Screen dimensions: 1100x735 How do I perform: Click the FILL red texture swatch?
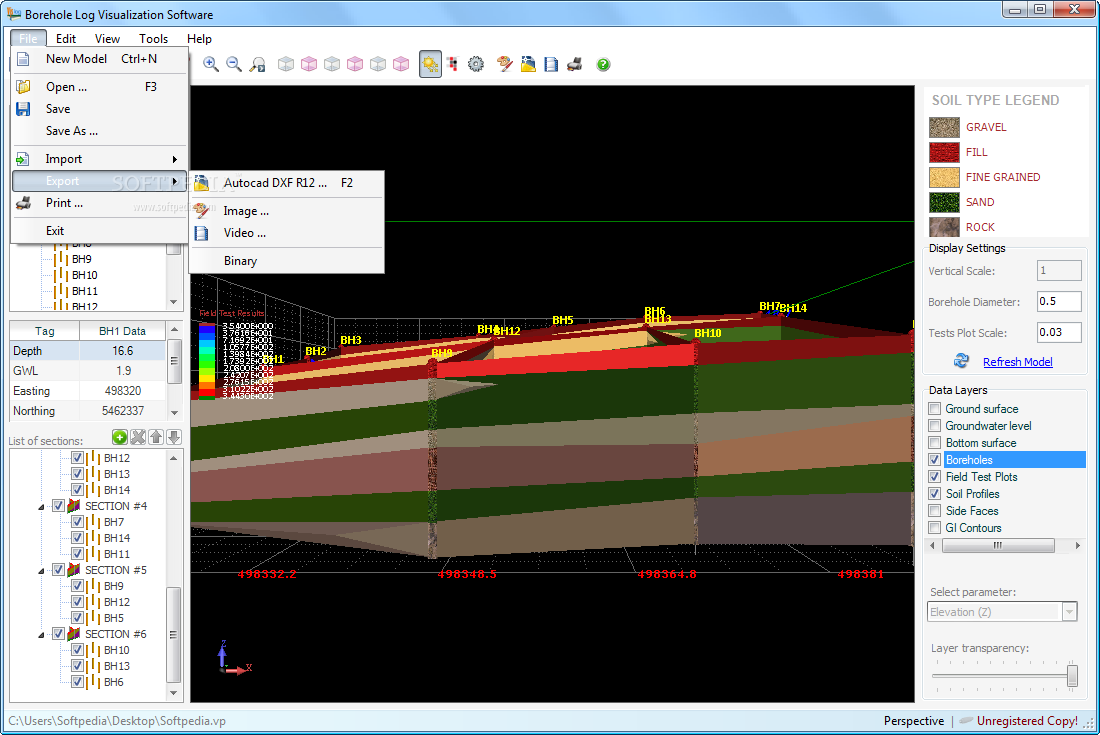click(x=944, y=152)
